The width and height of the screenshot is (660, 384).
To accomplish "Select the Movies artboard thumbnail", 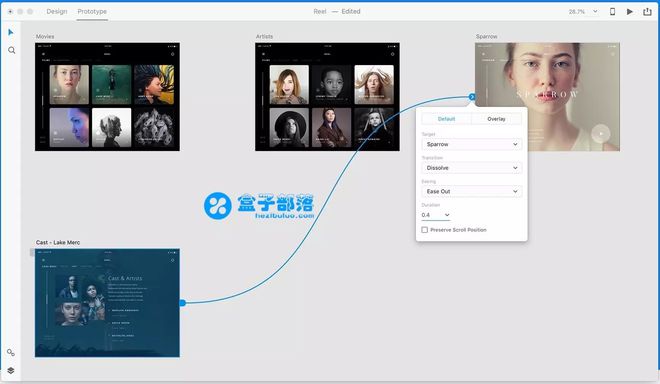I will tap(107, 97).
